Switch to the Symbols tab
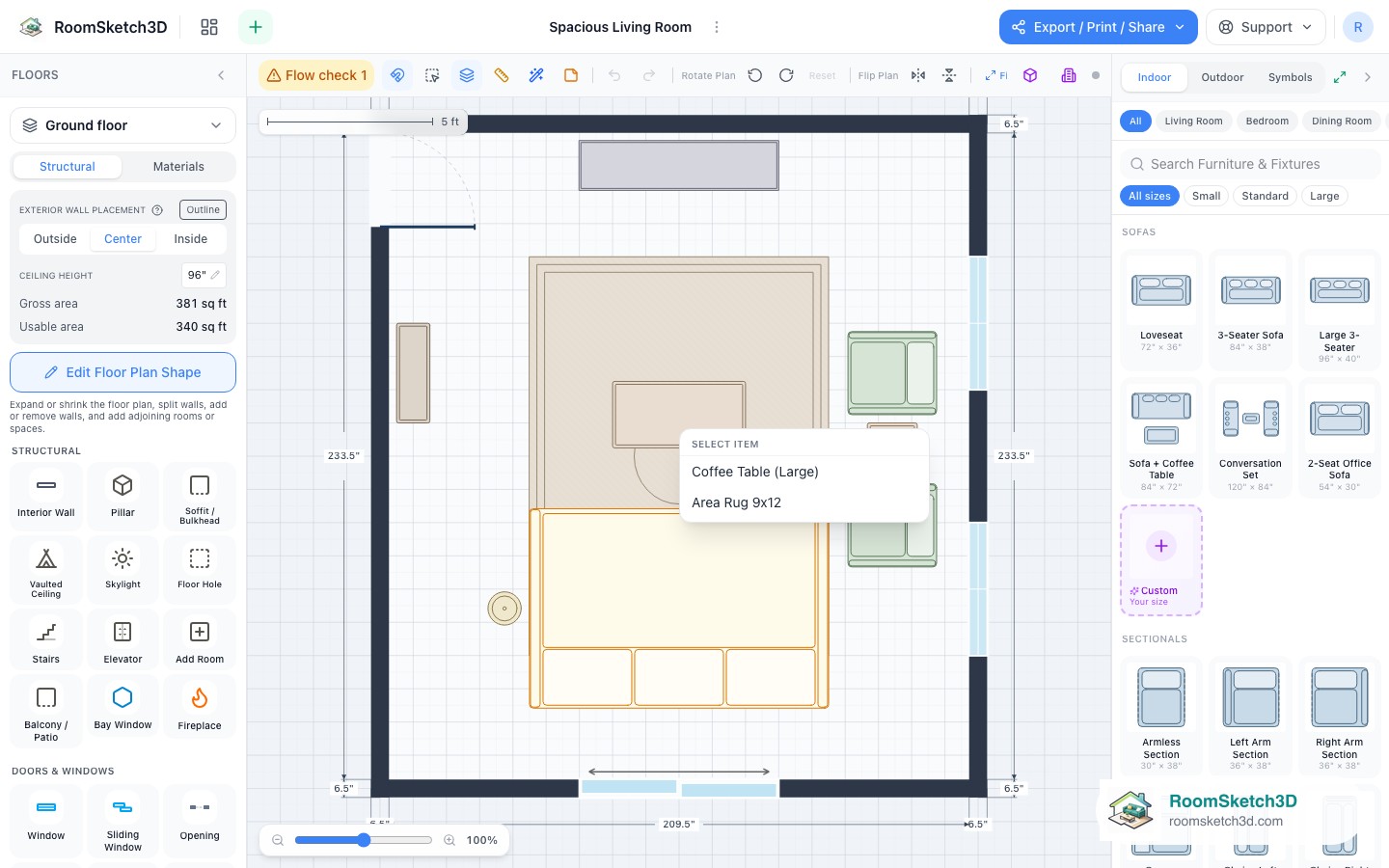 1290,77
